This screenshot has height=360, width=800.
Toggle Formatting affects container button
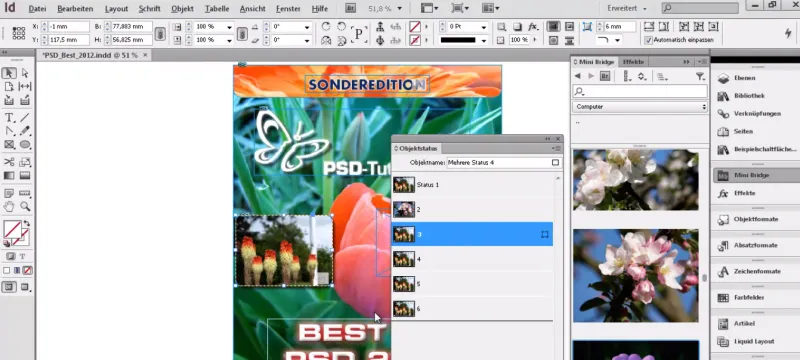10,256
